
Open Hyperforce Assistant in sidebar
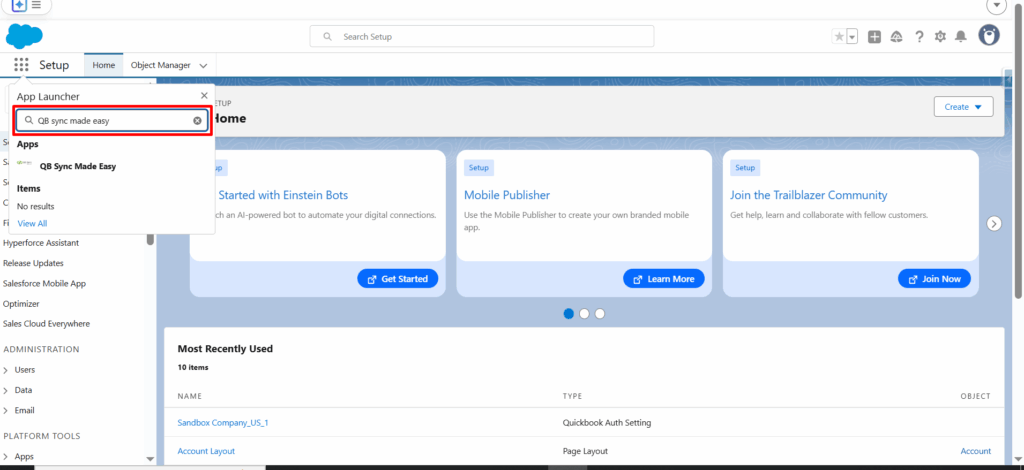click(x=41, y=243)
